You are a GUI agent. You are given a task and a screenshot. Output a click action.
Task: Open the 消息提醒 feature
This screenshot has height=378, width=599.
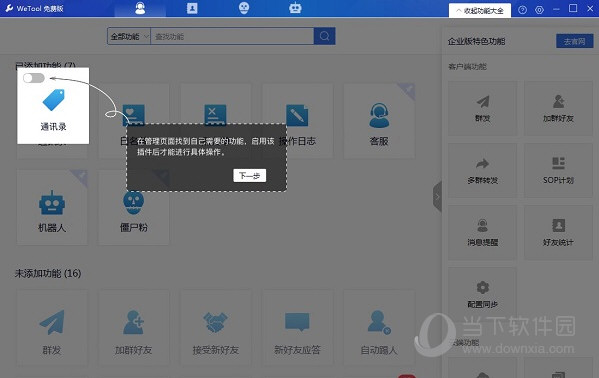[482, 232]
